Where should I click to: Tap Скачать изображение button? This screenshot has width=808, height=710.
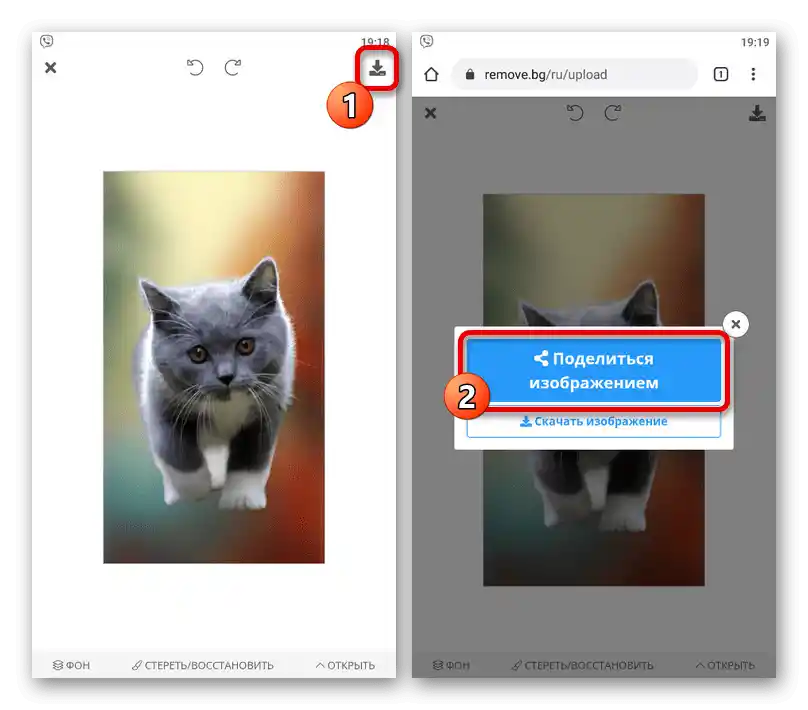click(x=594, y=421)
